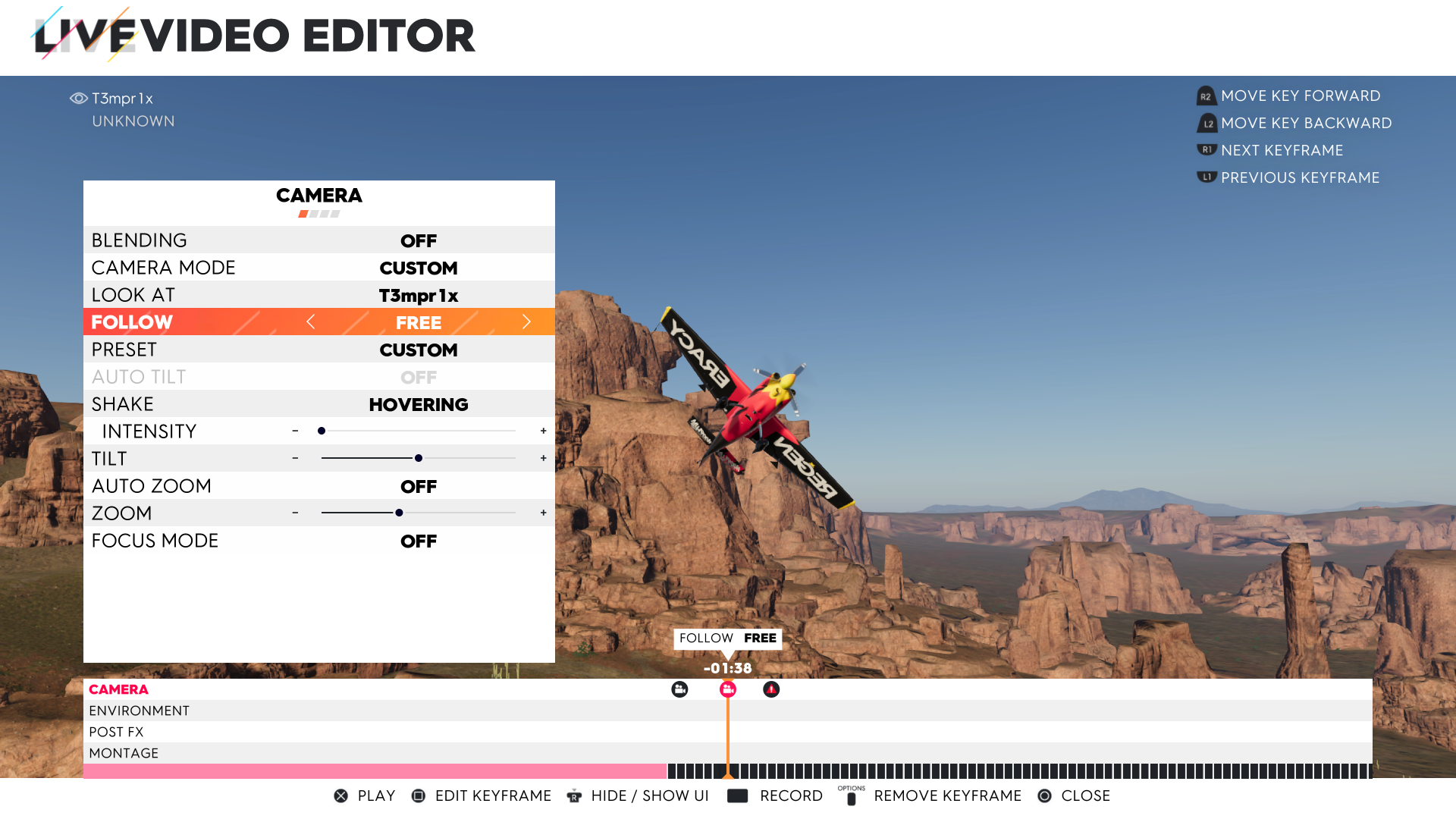The image size is (1456, 819).
Task: Select the CAMERA tab in timeline
Action: 118,689
